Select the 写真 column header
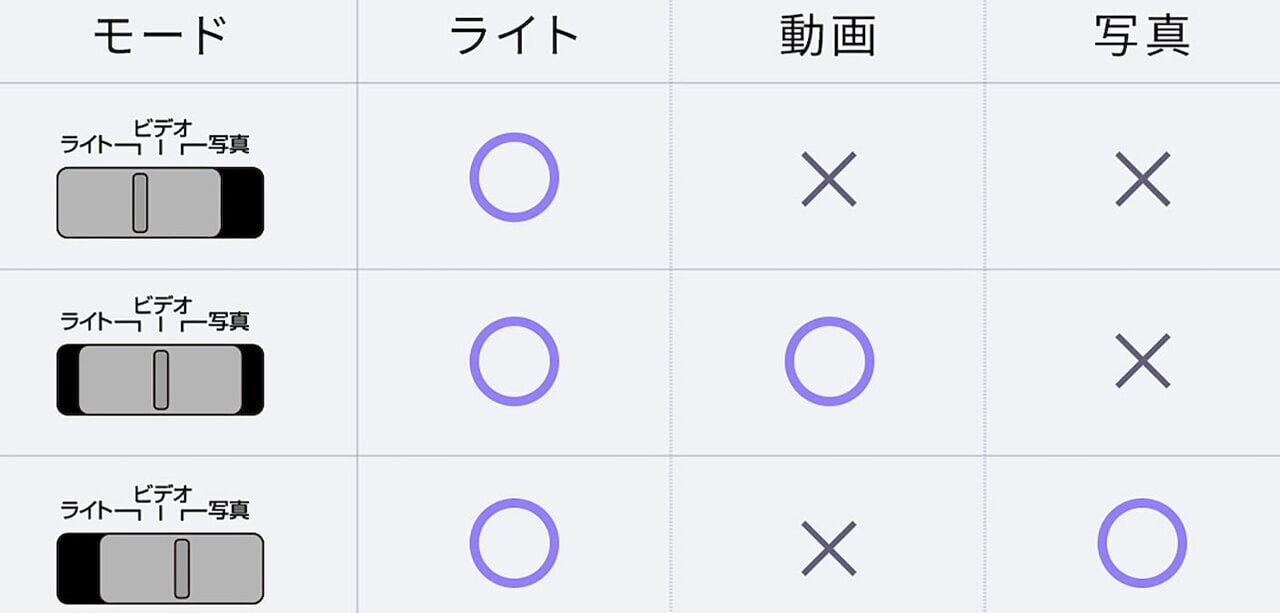Image resolution: width=1280 pixels, height=613 pixels. pos(1142,37)
